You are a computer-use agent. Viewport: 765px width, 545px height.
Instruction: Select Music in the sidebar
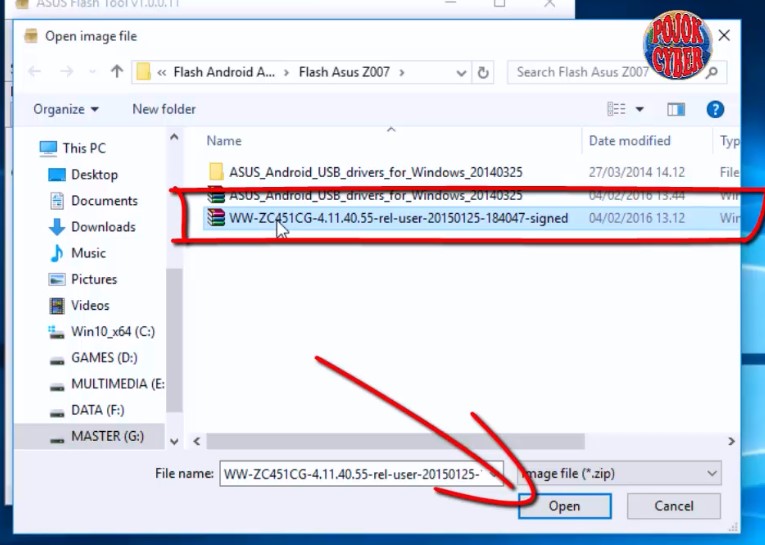(88, 253)
